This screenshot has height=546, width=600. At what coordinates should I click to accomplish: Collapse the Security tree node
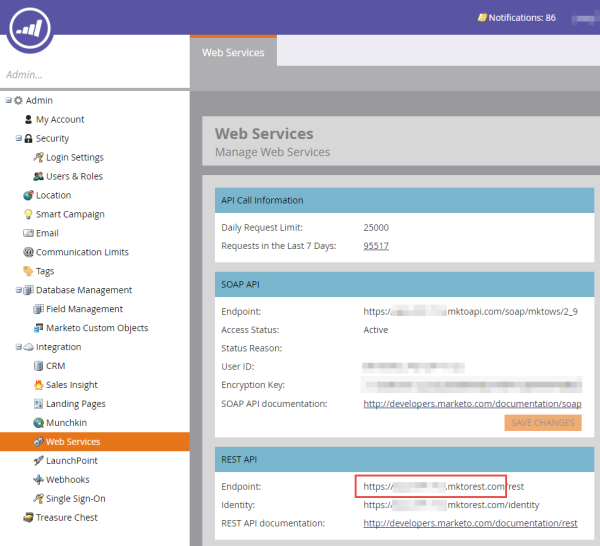pyautogui.click(x=18, y=138)
